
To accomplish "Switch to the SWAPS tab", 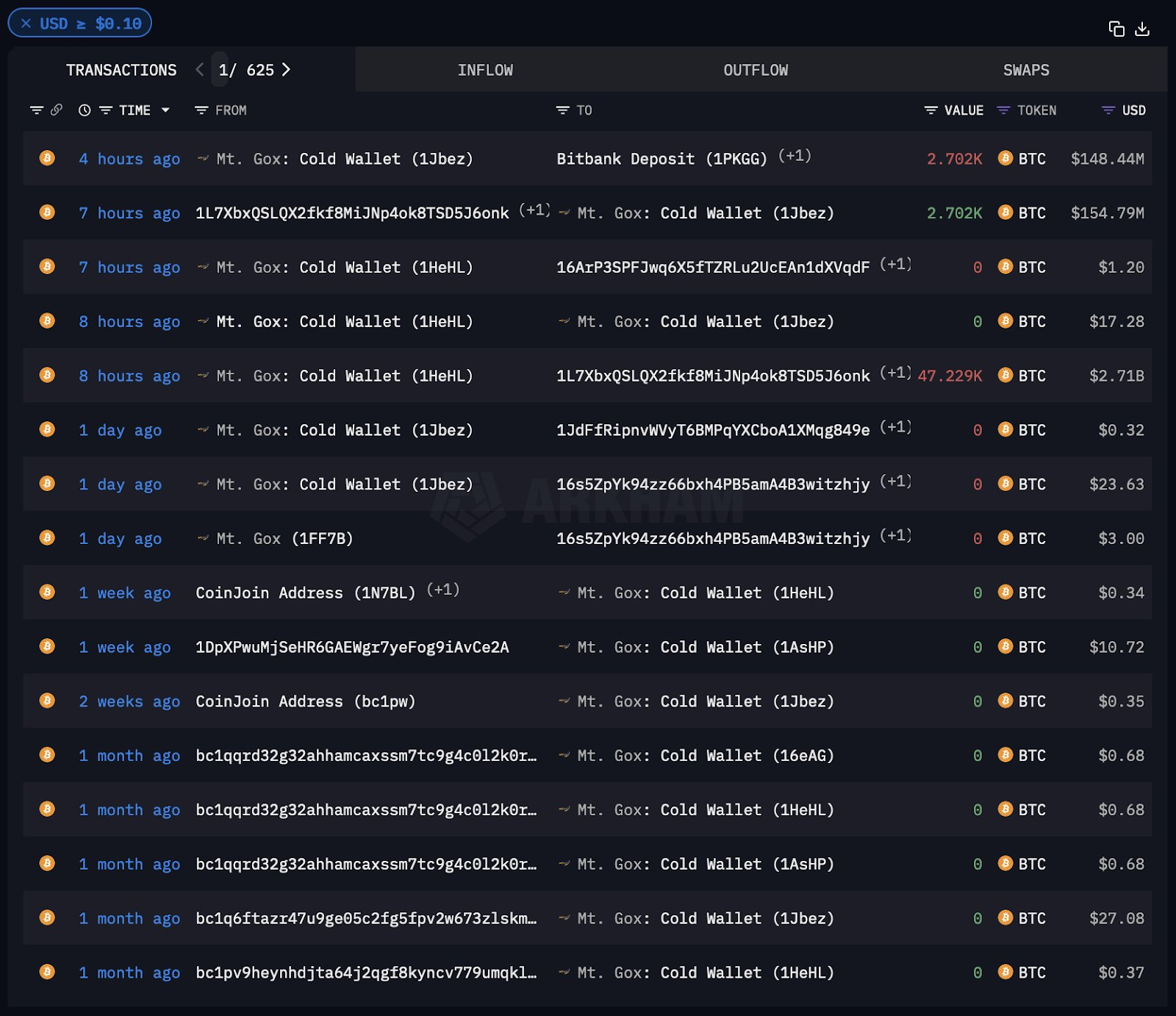I will coord(1026,71).
